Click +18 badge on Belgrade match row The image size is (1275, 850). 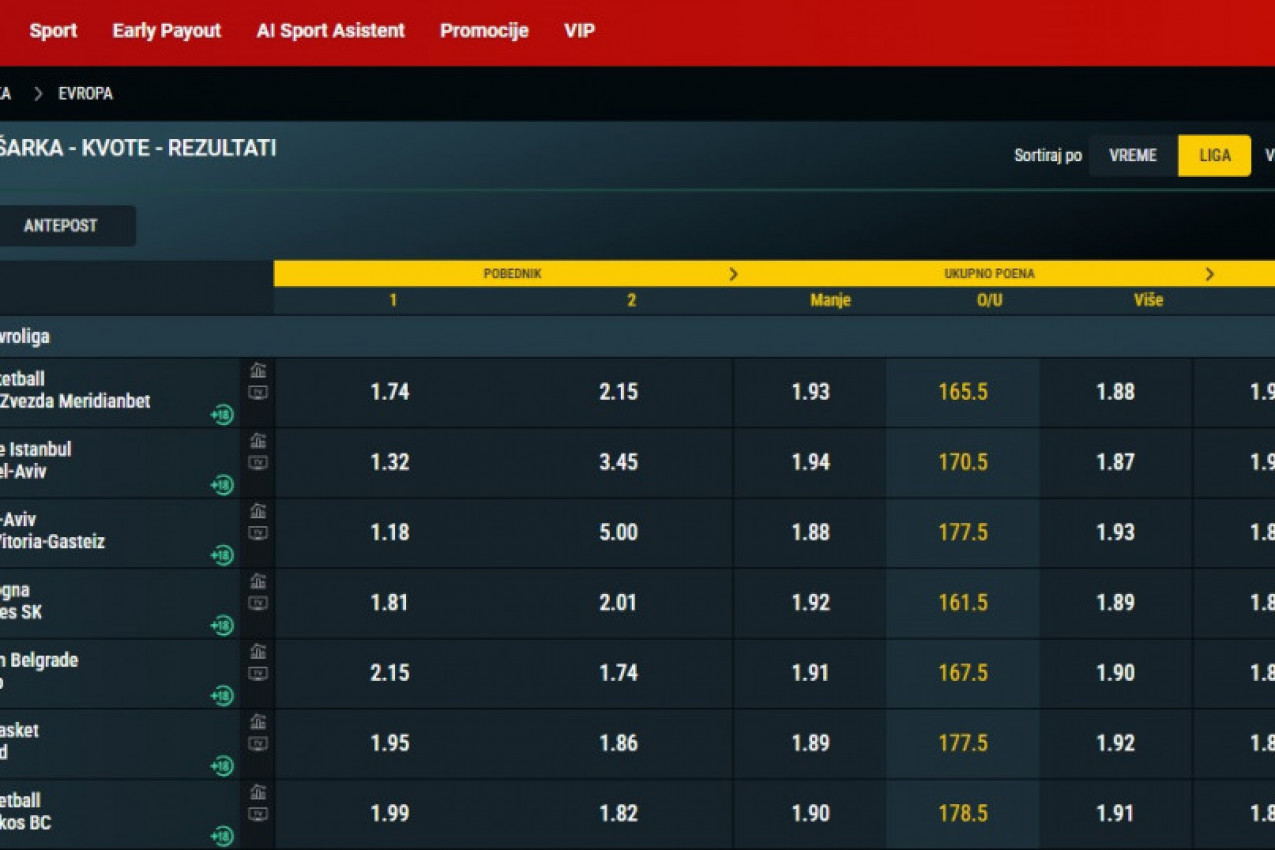(221, 695)
